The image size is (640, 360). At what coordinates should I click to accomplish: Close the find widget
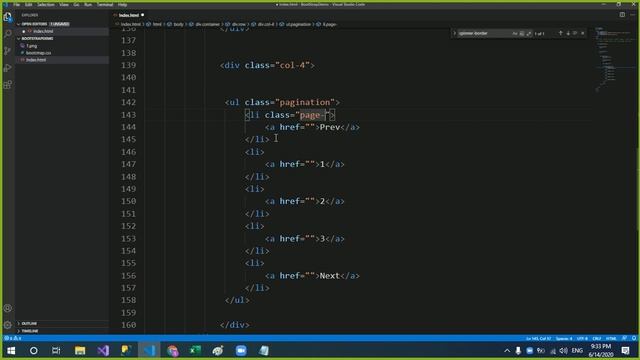point(582,33)
